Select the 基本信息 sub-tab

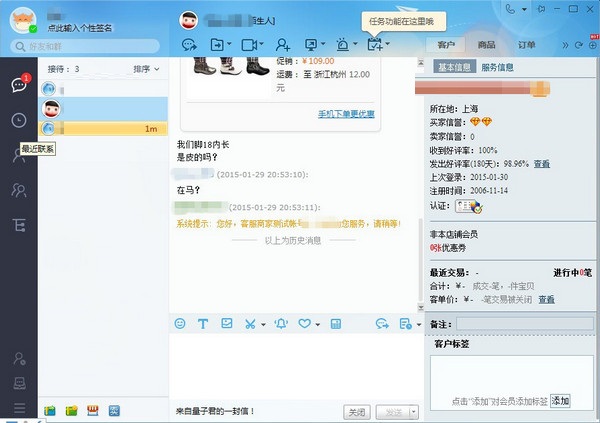[454, 67]
